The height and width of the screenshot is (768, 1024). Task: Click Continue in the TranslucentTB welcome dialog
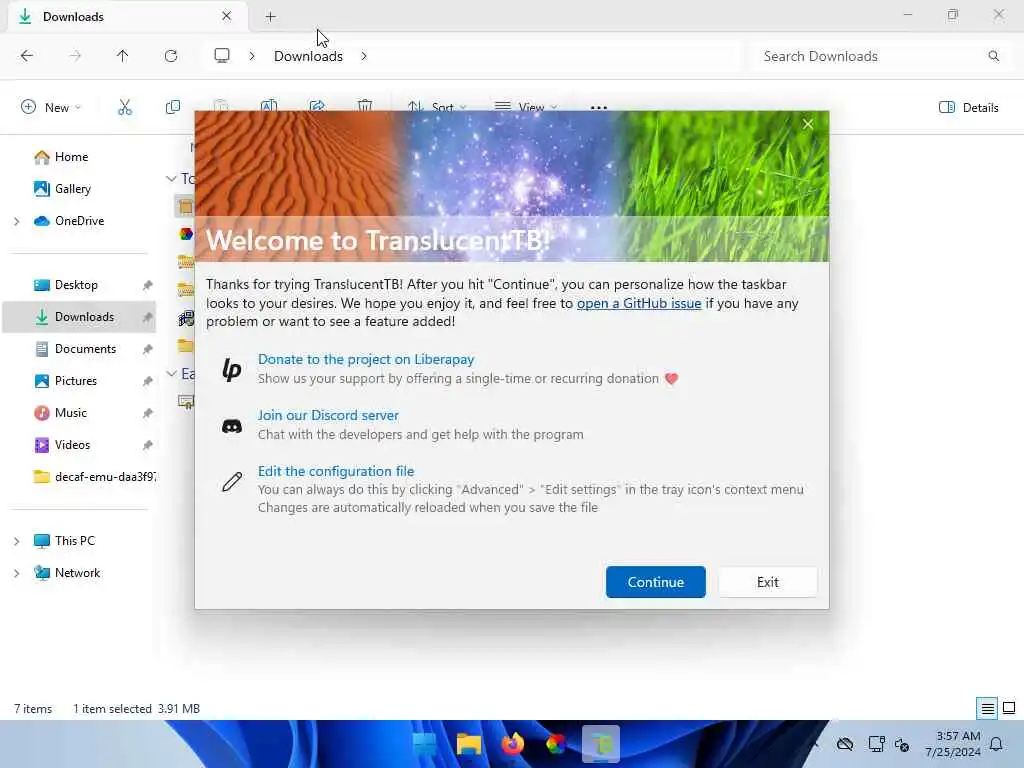(x=656, y=582)
